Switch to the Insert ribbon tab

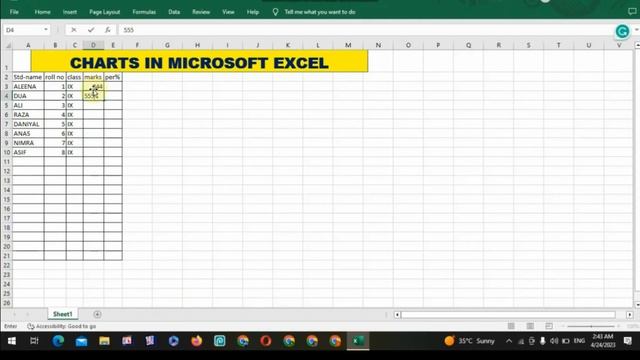70,12
